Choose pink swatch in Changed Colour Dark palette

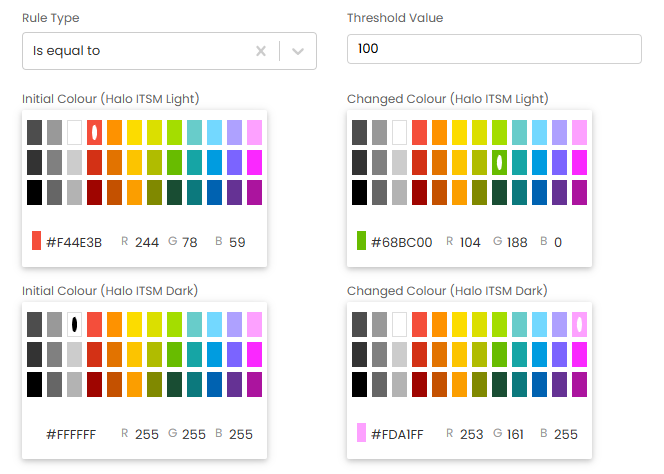click(579, 324)
